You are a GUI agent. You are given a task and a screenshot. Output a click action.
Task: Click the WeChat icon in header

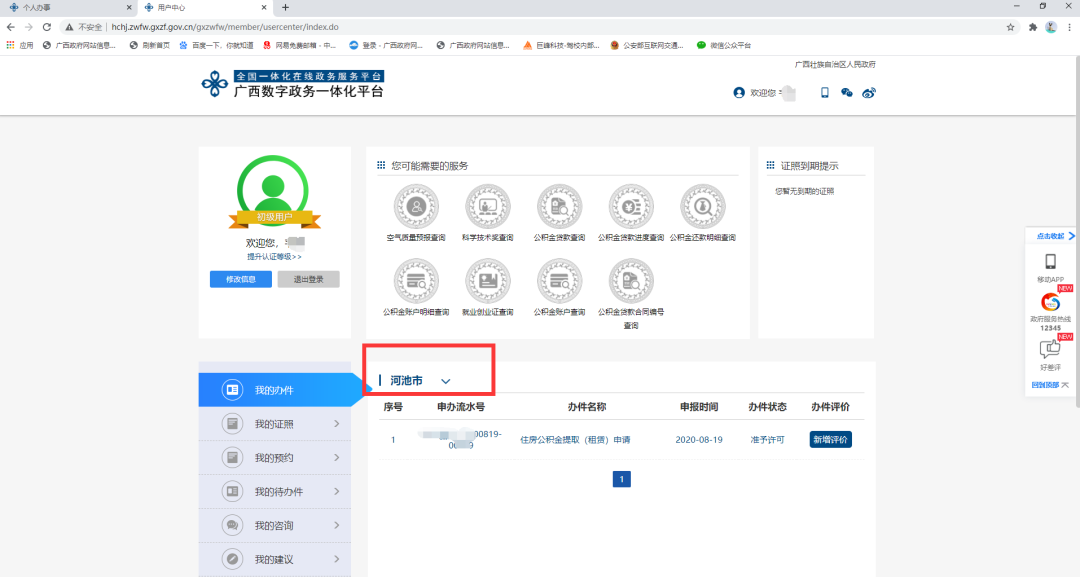coord(847,92)
